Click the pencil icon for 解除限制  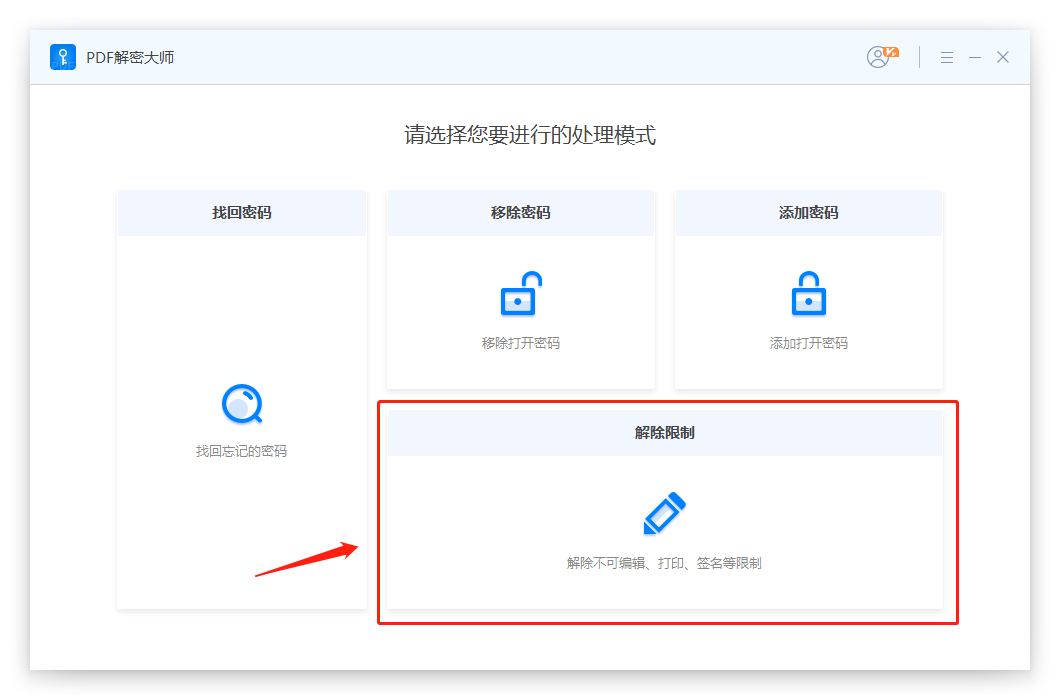pyautogui.click(x=665, y=513)
